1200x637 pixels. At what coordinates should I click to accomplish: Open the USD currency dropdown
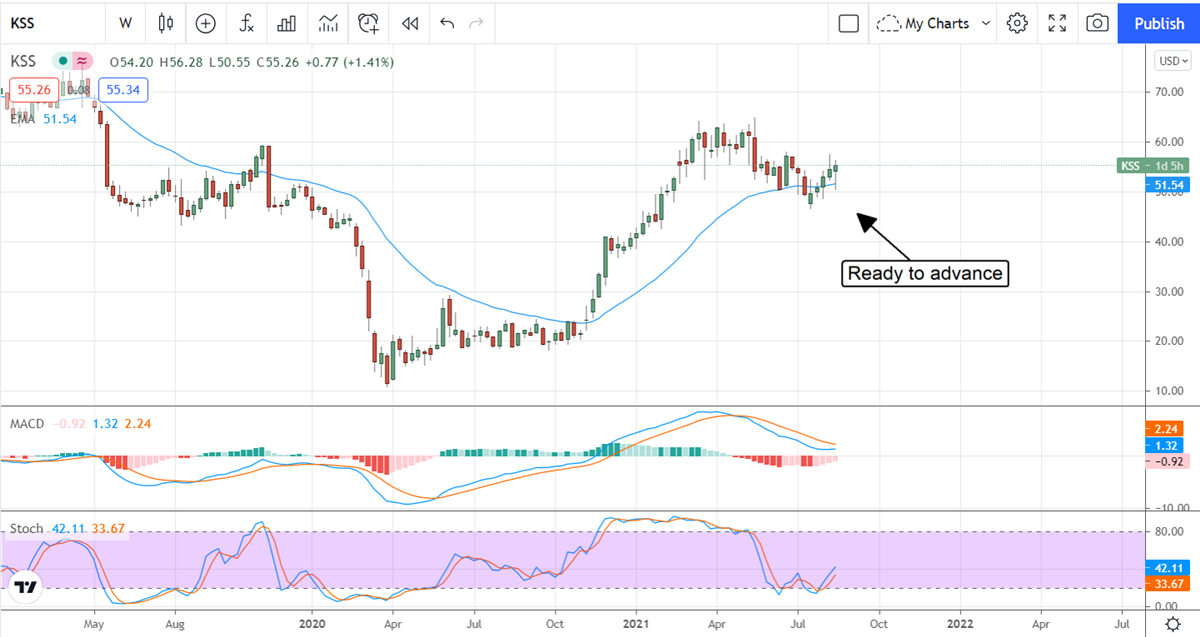pyautogui.click(x=1171, y=61)
